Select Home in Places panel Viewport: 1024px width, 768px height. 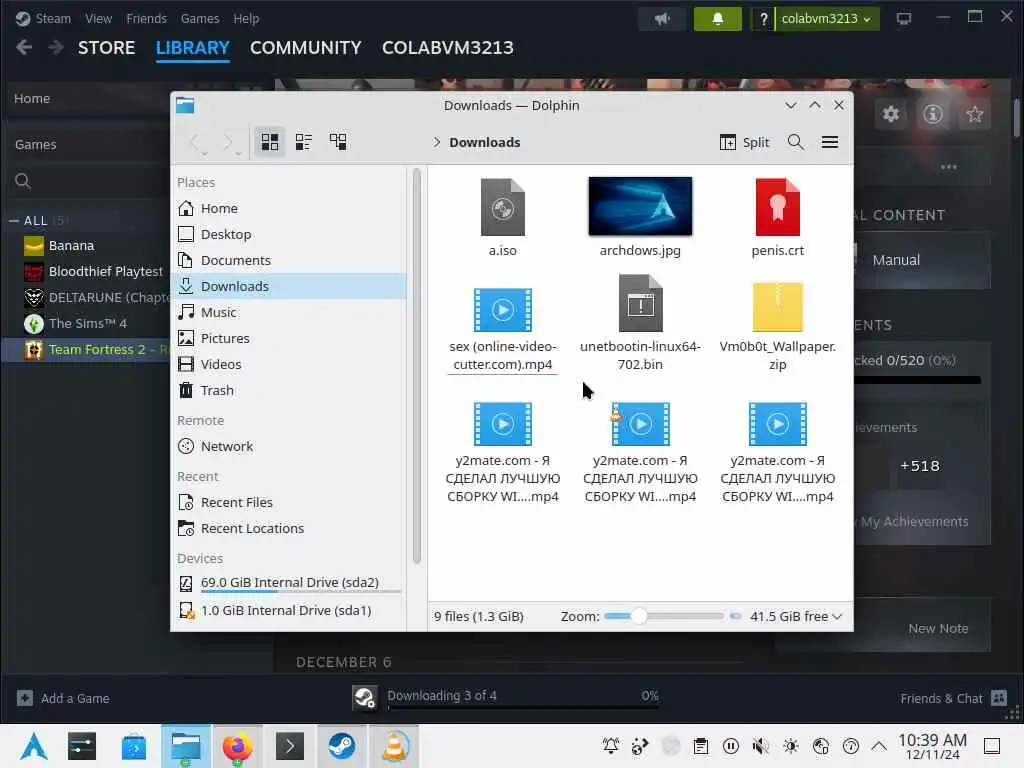(x=289, y=208)
